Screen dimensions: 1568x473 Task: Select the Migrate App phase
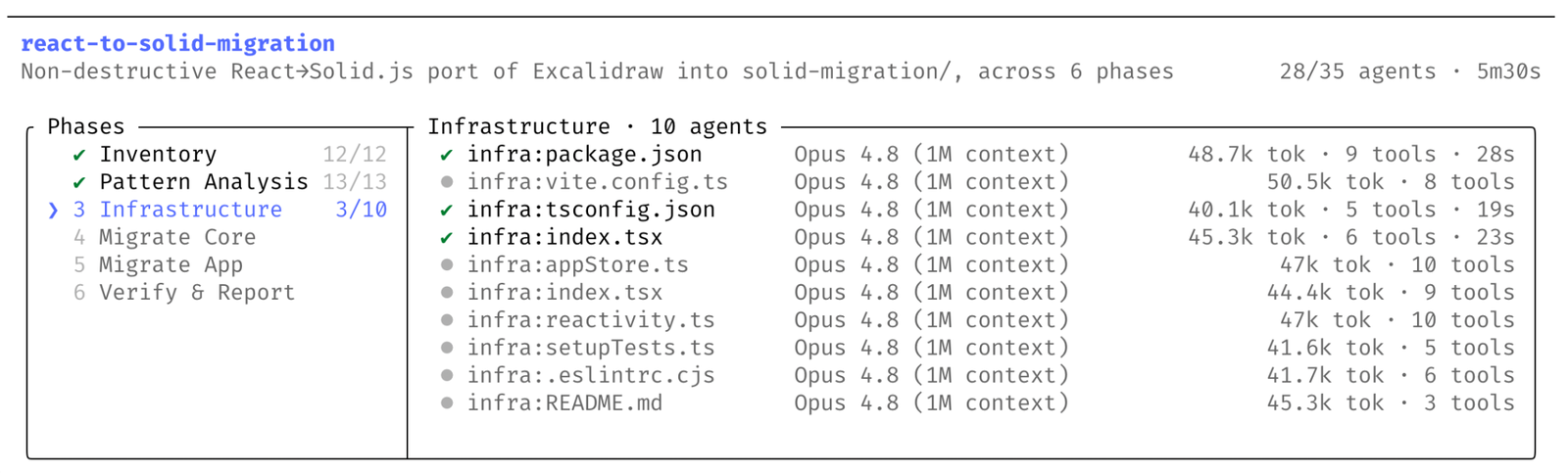(158, 264)
